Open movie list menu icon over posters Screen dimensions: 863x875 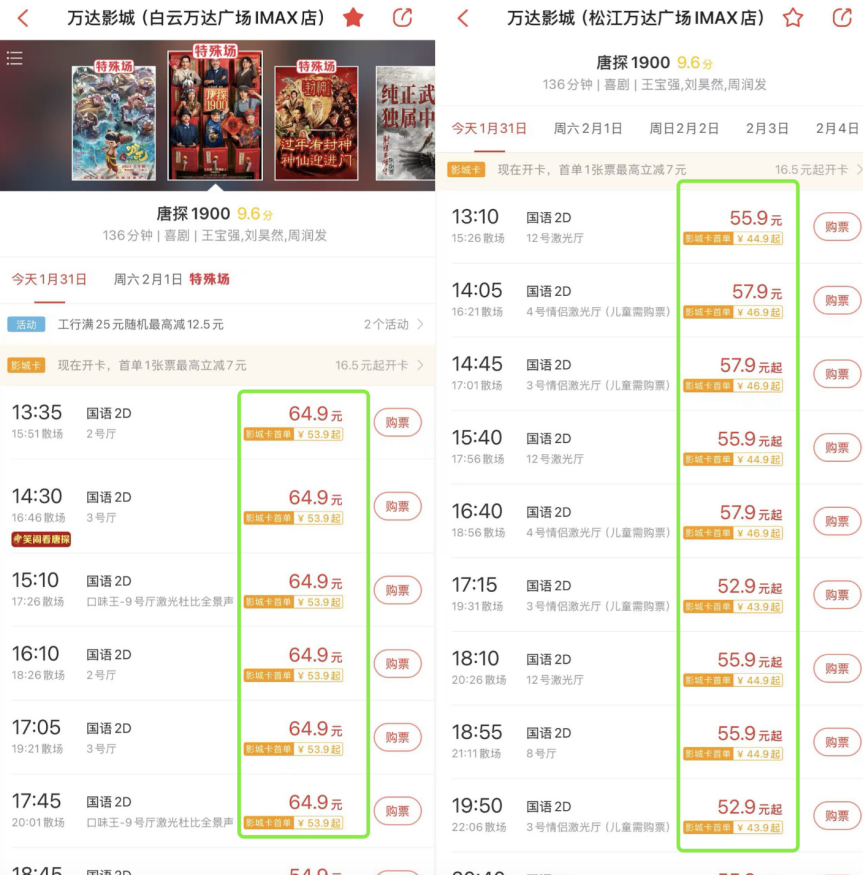point(15,58)
